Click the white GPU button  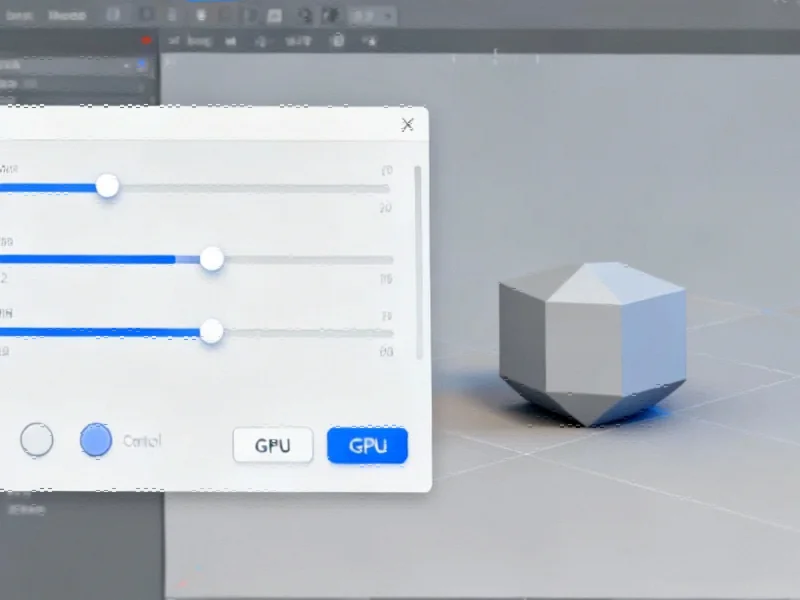[273, 445]
